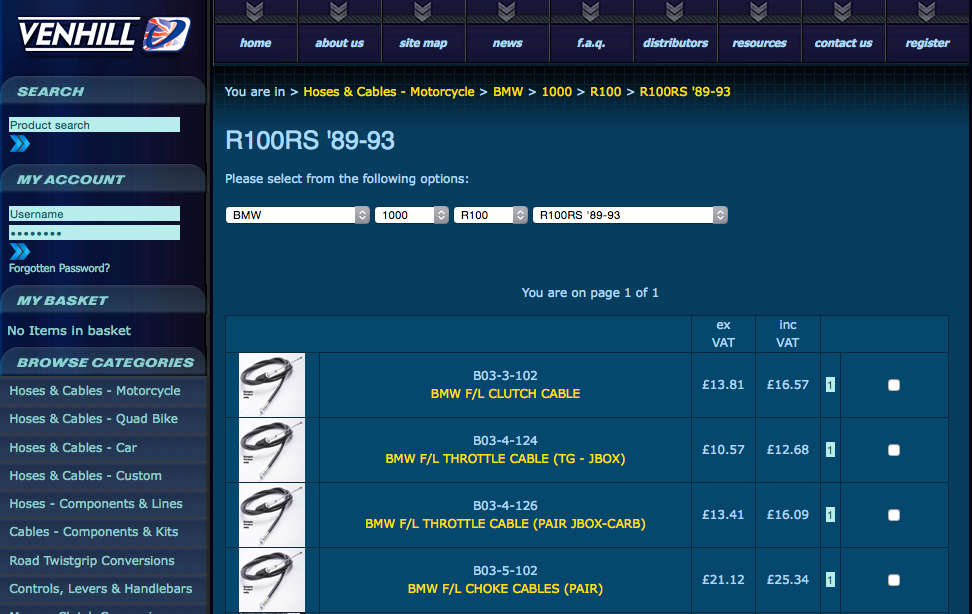This screenshot has height=614, width=972.
Task: Open the 1000 engine size dropdown
Action: tap(412, 215)
